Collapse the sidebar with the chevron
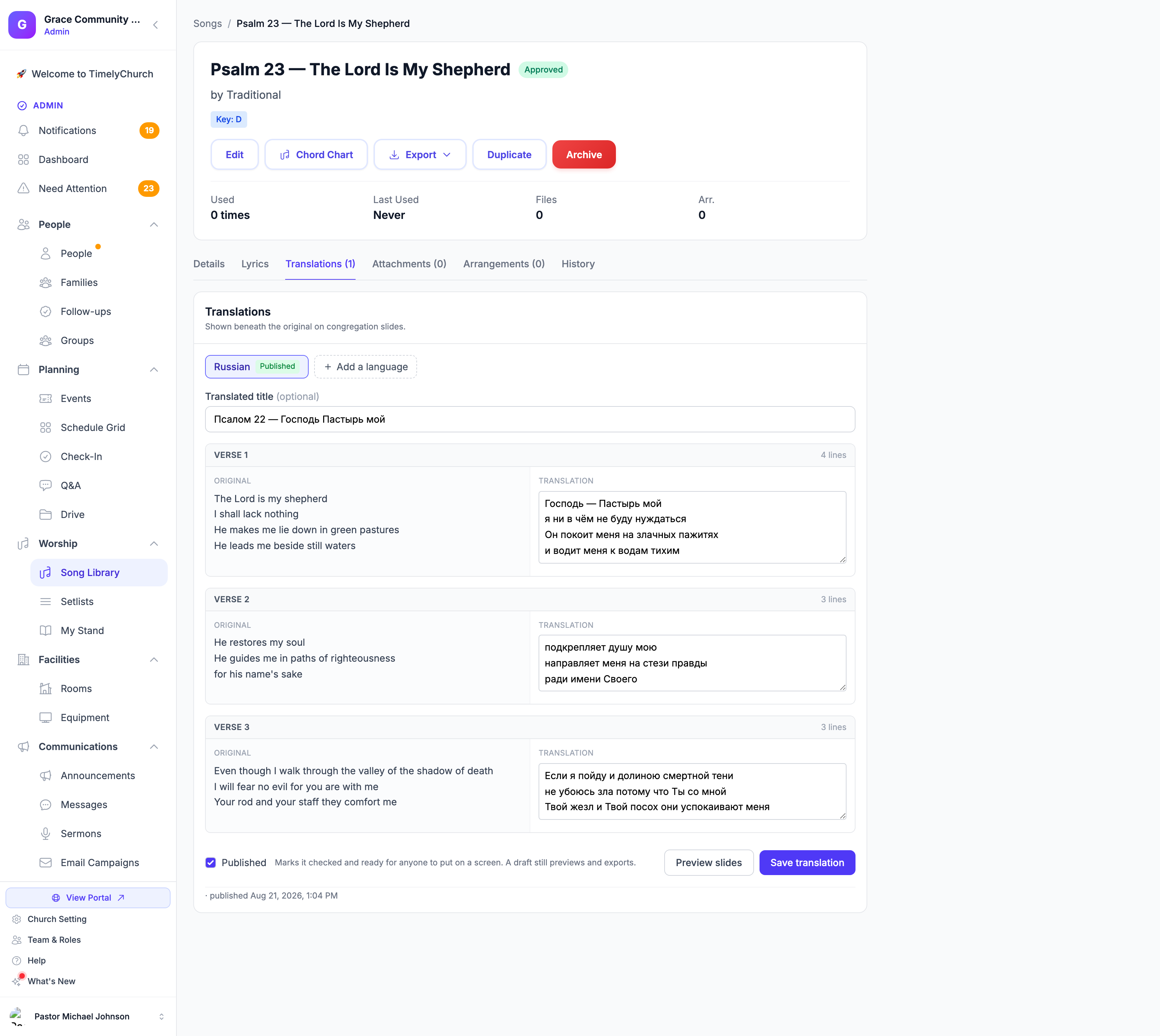Image resolution: width=1160 pixels, height=1036 pixels. click(155, 25)
